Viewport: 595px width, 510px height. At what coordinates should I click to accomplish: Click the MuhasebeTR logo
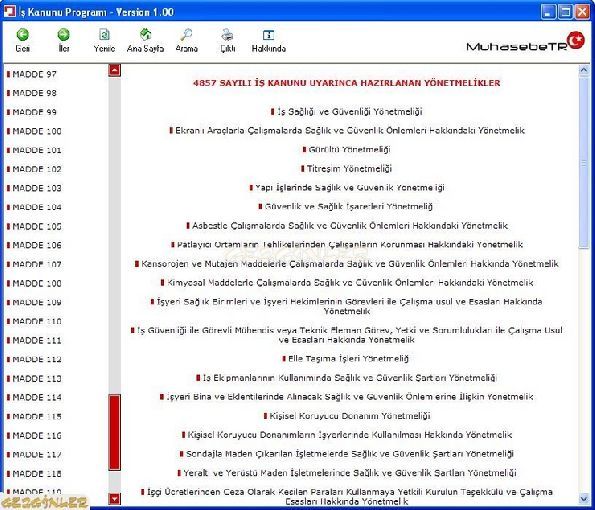[x=526, y=42]
